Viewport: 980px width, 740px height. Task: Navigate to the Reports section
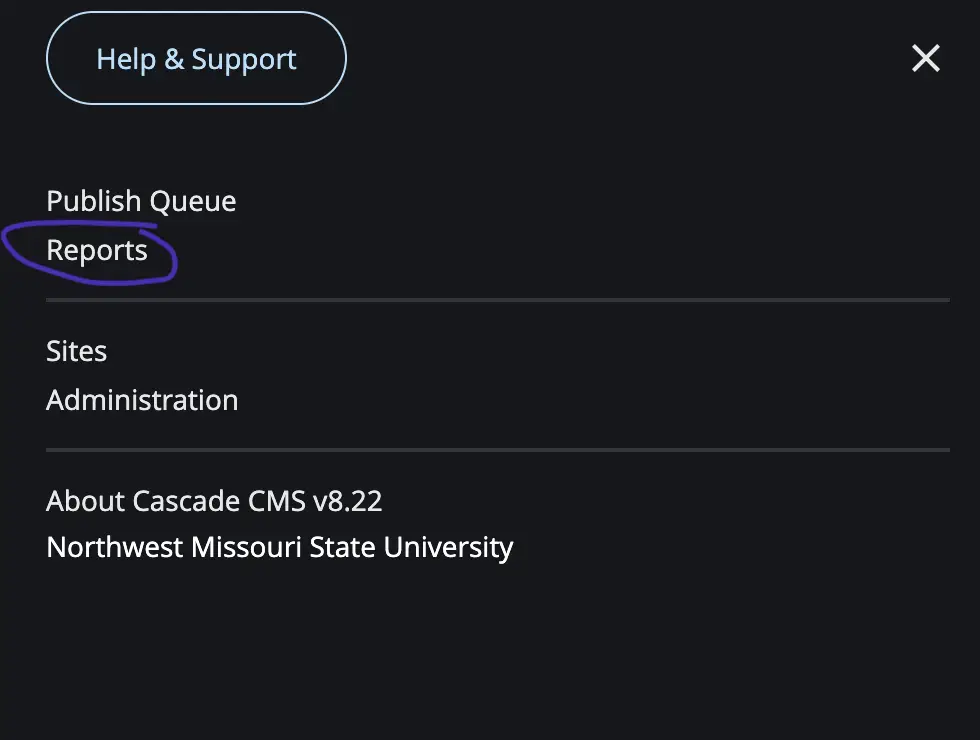click(97, 251)
